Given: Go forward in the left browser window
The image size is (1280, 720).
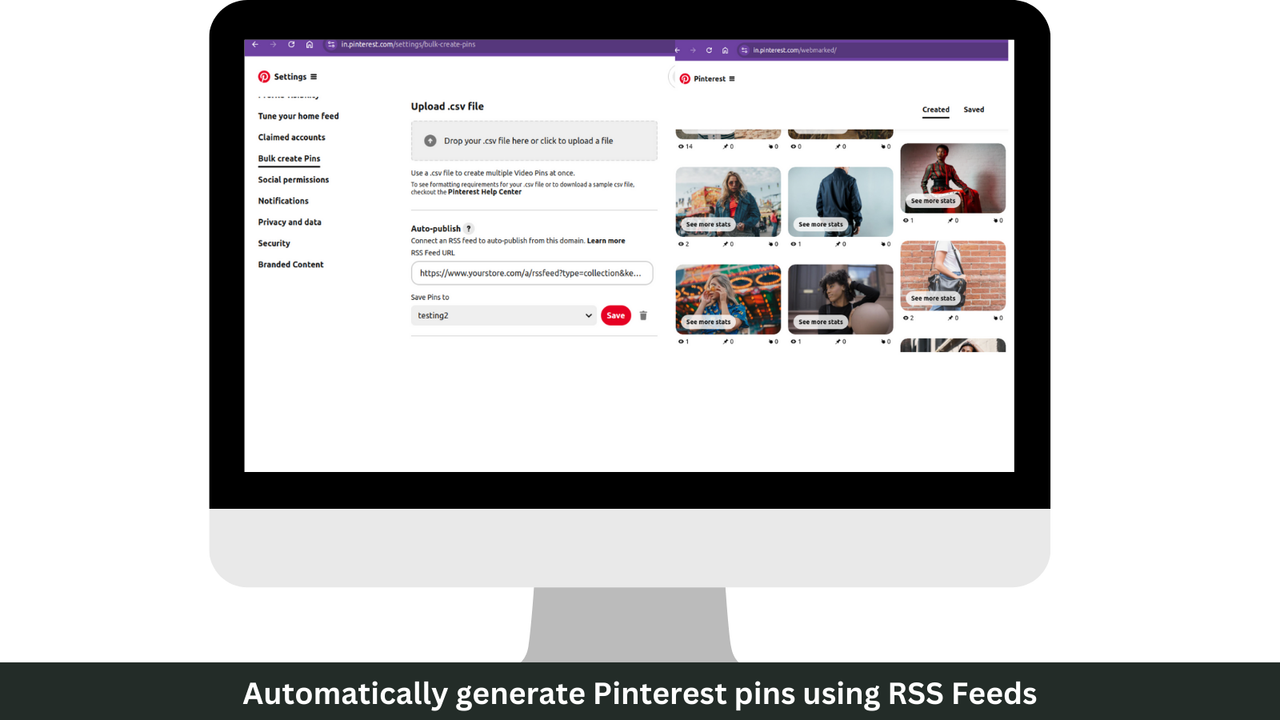Looking at the screenshot, I should pos(273,44).
